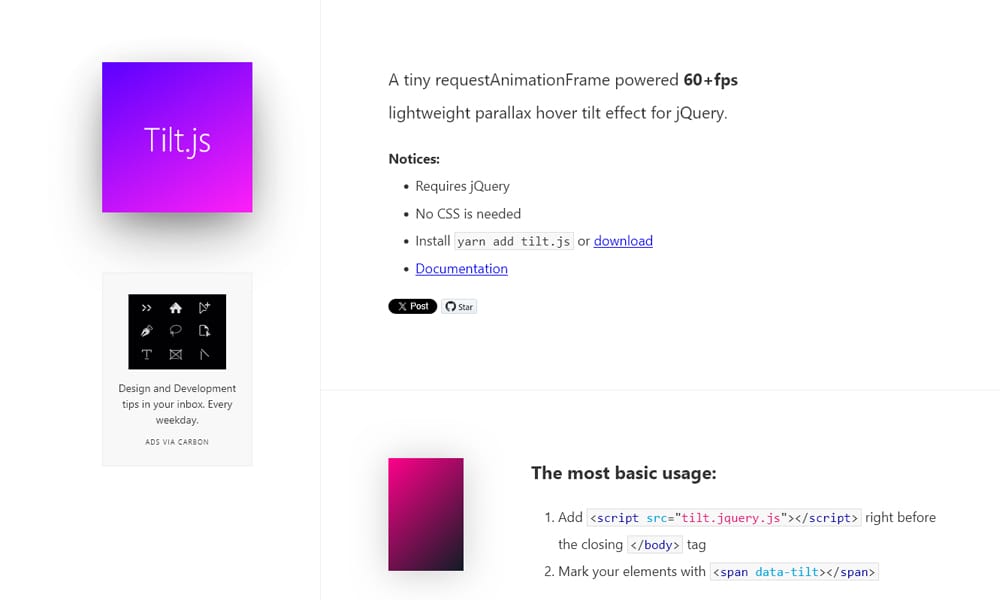Image resolution: width=1000 pixels, height=600 pixels.
Task: Click the span data-tilt code snippet
Action: [794, 572]
